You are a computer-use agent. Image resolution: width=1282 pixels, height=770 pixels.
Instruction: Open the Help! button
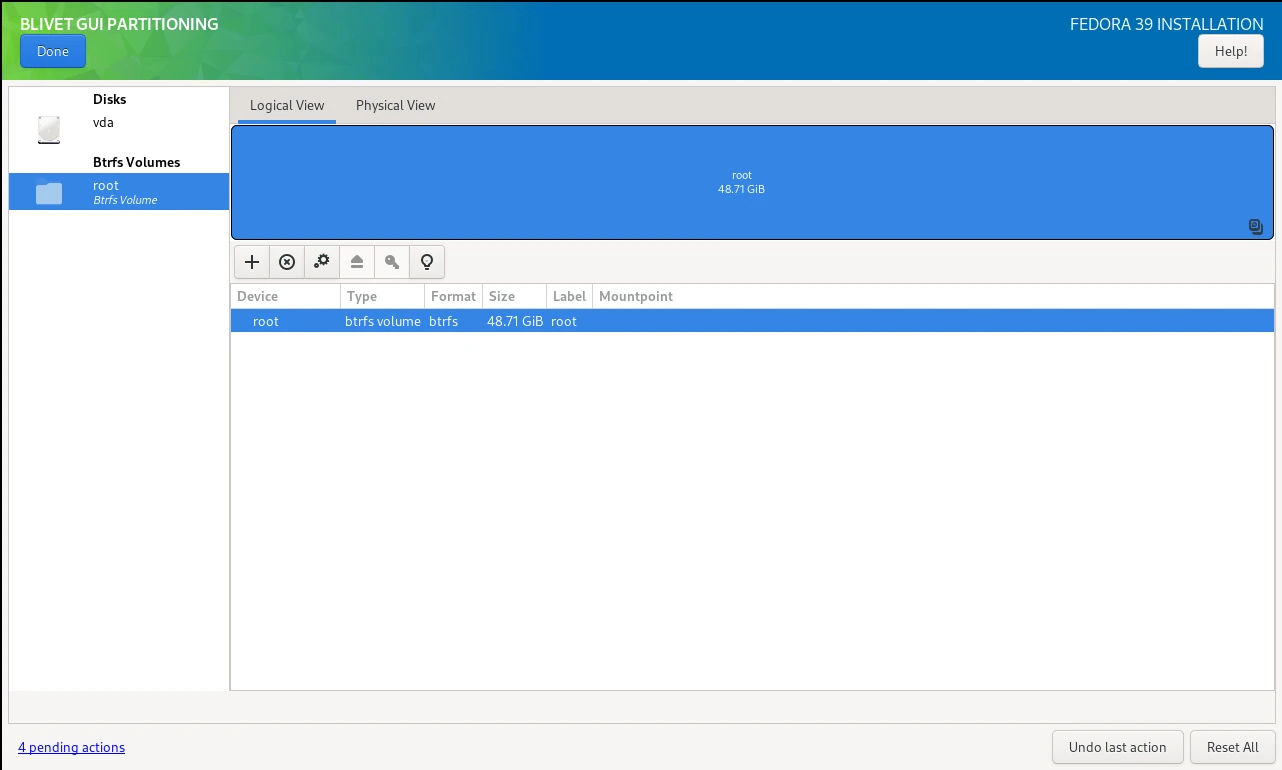1231,51
